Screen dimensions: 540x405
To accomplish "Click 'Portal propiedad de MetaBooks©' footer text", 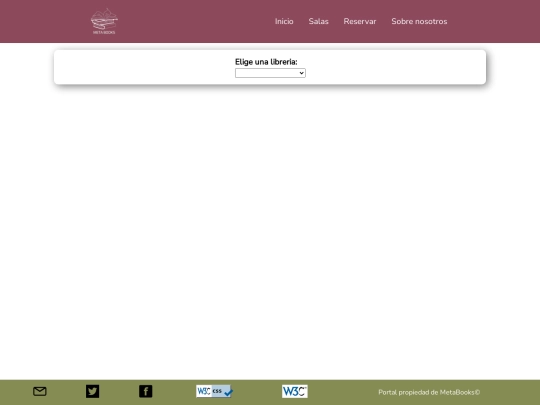I will point(429,392).
